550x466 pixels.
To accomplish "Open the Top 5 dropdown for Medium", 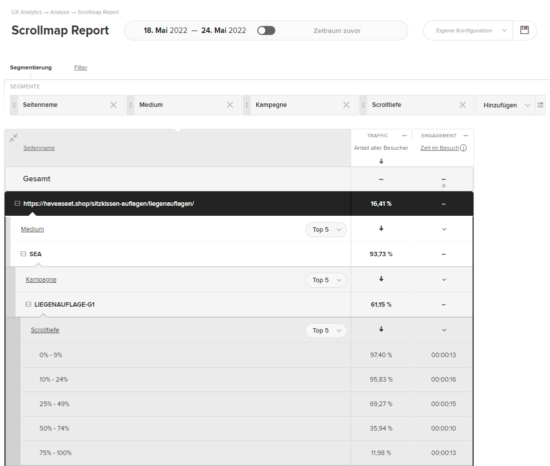I will pos(326,230).
